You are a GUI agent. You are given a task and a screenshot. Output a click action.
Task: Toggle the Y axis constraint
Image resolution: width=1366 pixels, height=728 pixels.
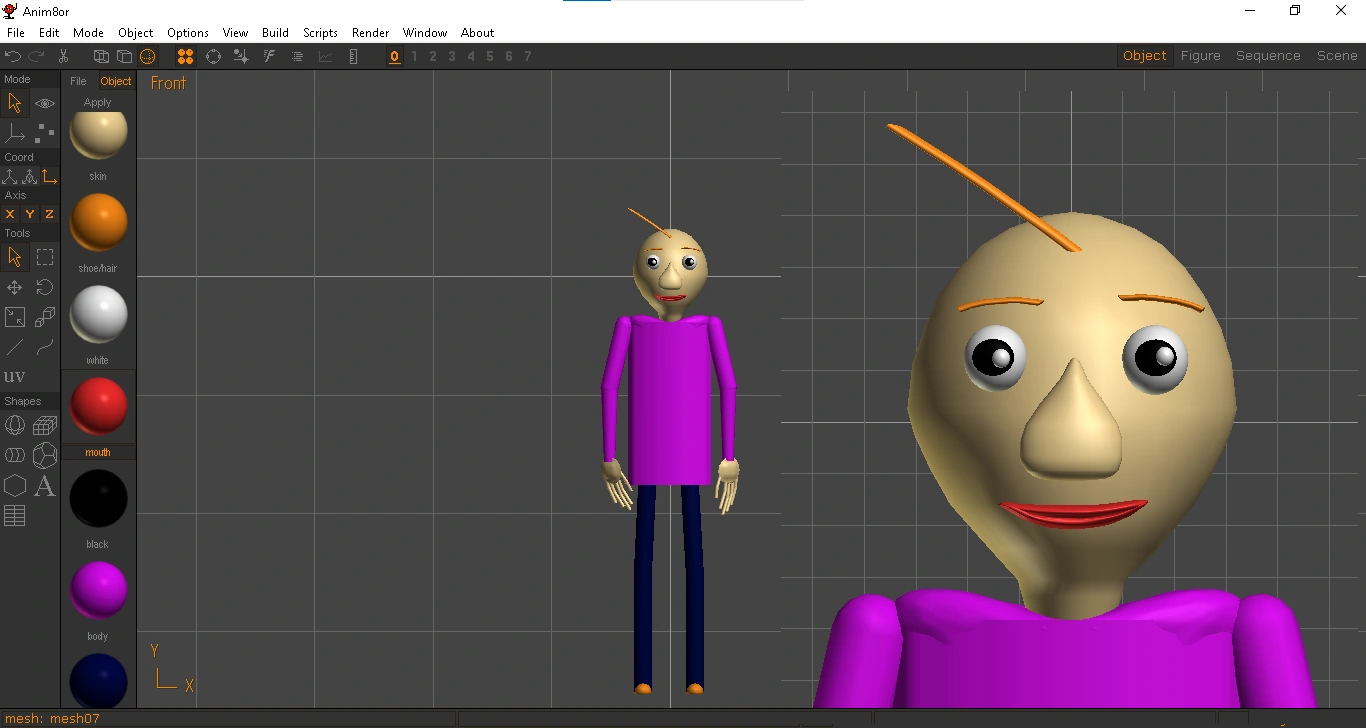point(28,213)
